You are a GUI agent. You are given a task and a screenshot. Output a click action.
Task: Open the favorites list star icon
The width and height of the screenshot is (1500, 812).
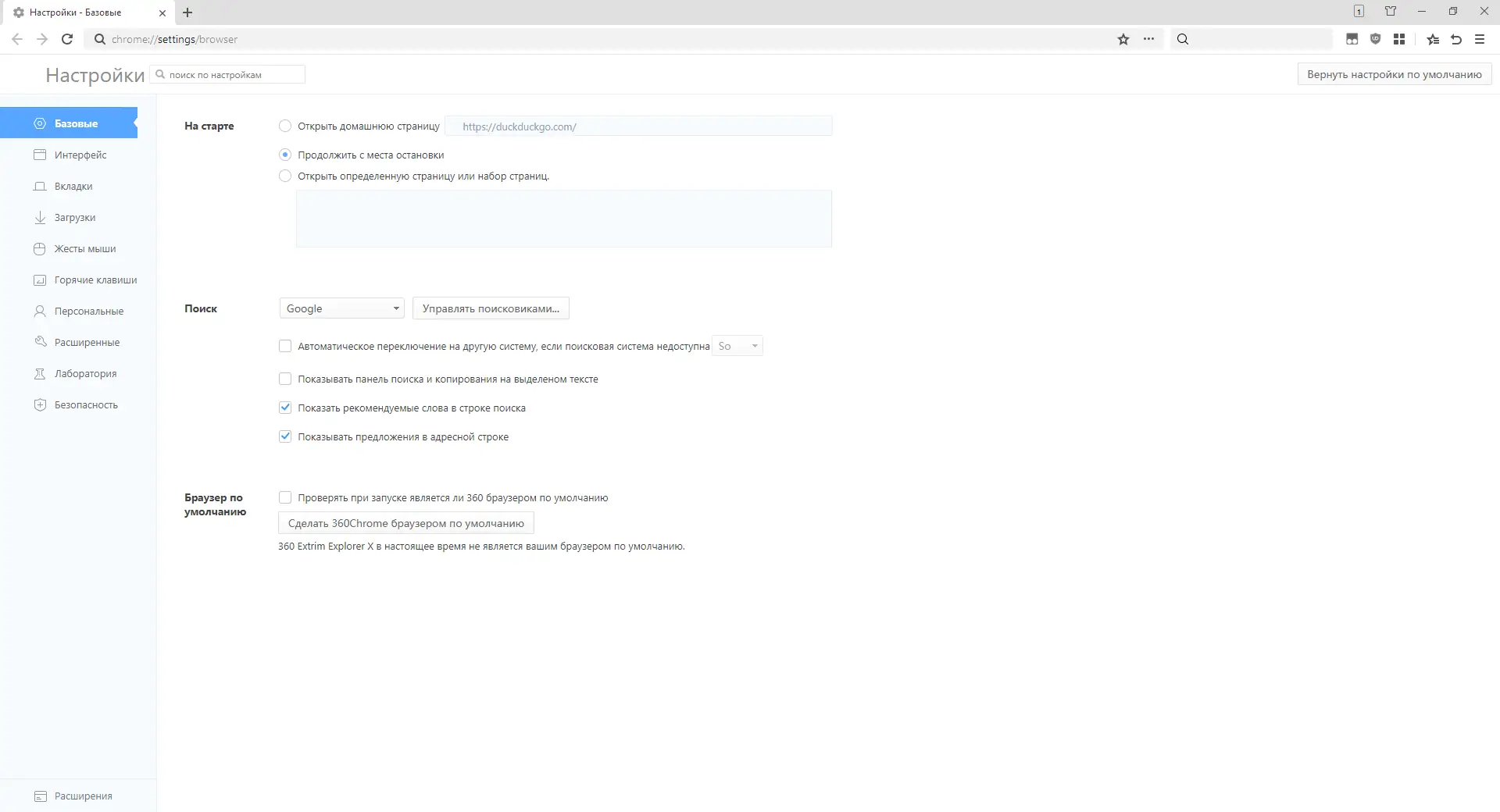click(1433, 39)
